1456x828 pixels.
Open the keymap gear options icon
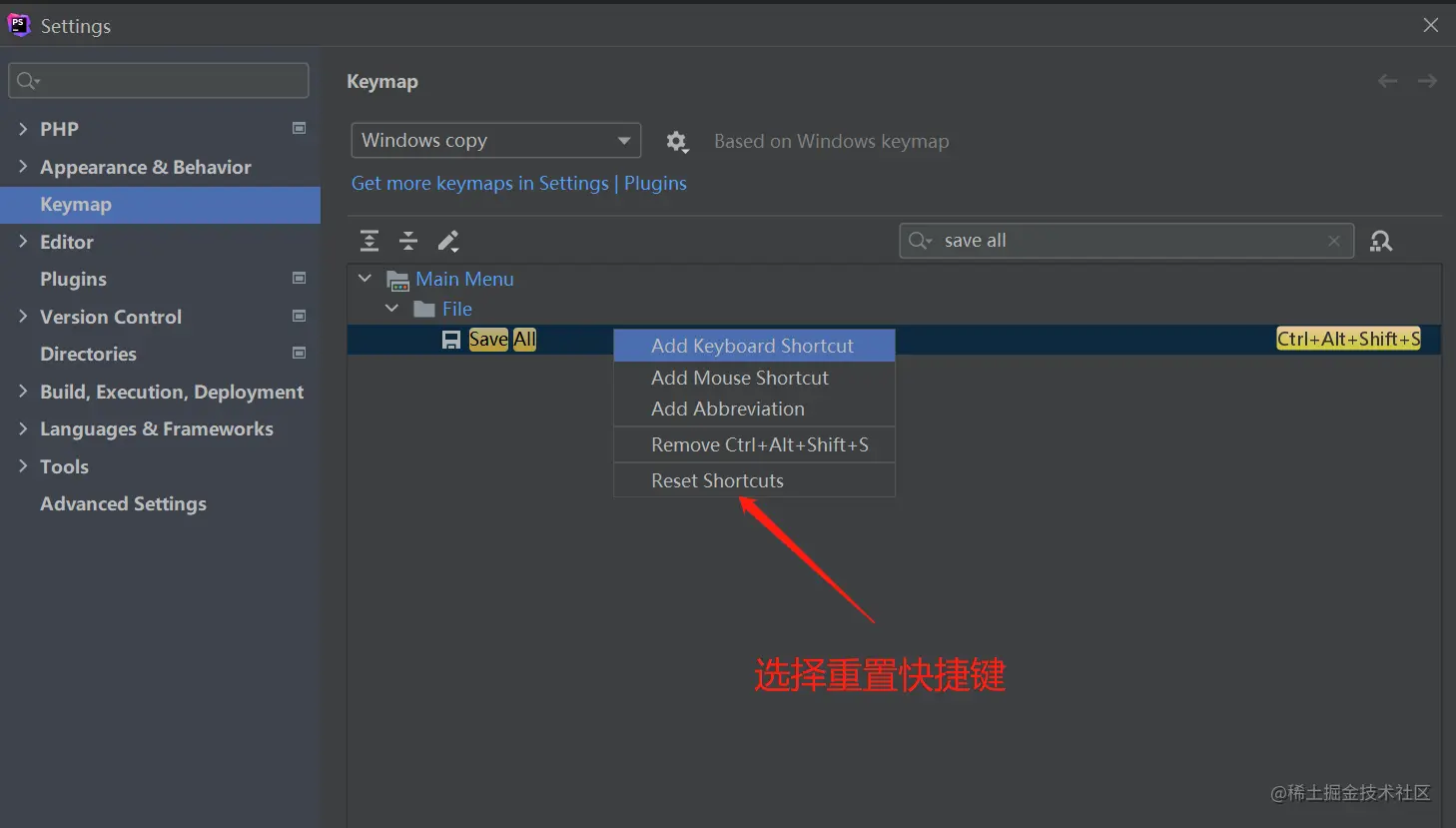(677, 142)
